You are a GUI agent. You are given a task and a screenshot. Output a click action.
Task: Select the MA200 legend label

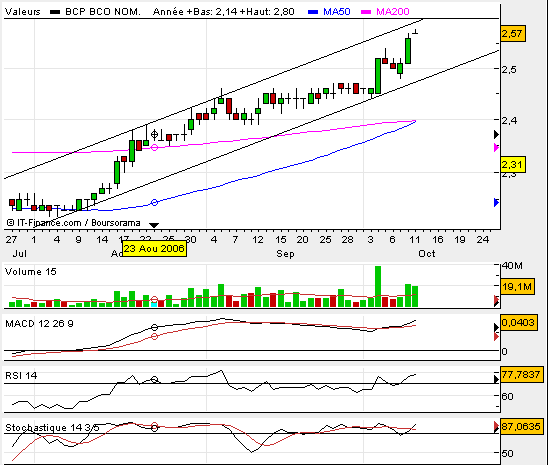click(392, 12)
